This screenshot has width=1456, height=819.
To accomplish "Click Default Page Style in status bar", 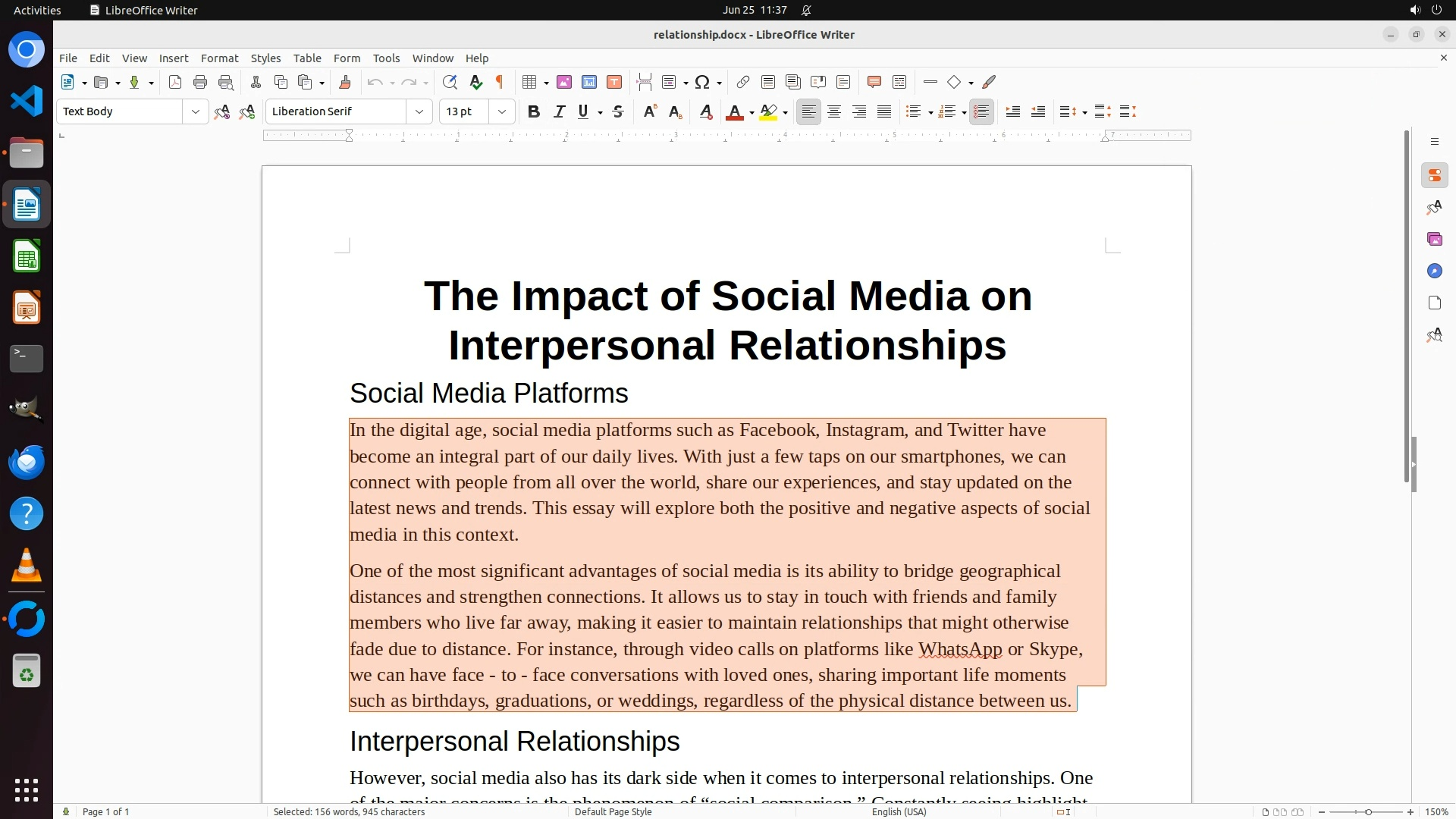I will 613,812.
